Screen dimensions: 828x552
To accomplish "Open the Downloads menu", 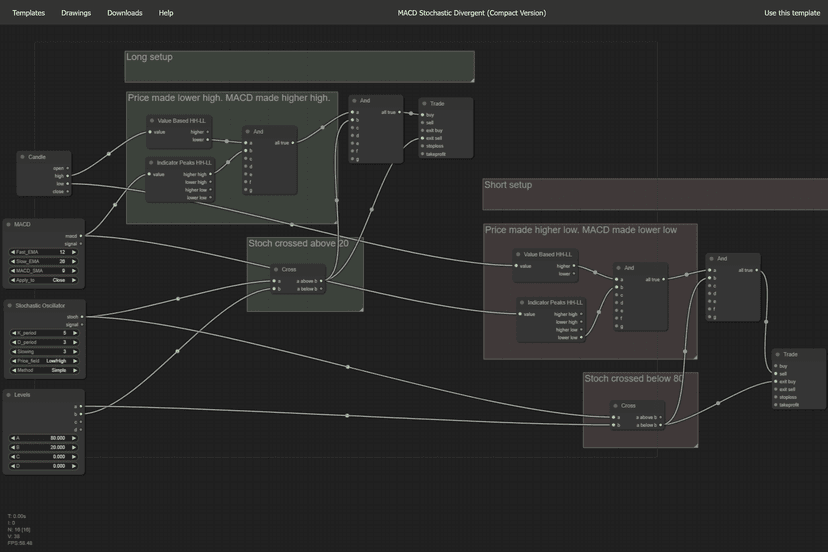I will (x=125, y=13).
